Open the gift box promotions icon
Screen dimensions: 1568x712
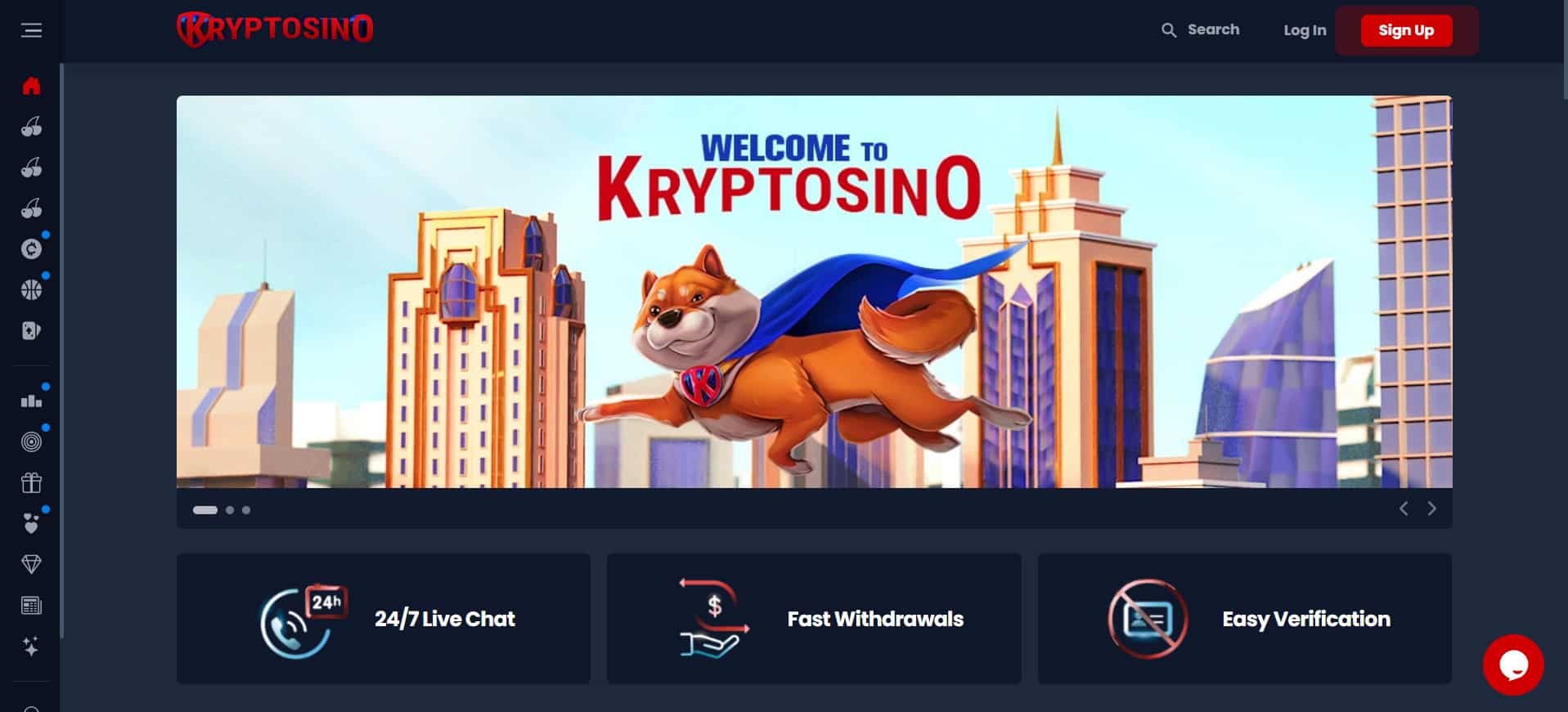point(31,483)
